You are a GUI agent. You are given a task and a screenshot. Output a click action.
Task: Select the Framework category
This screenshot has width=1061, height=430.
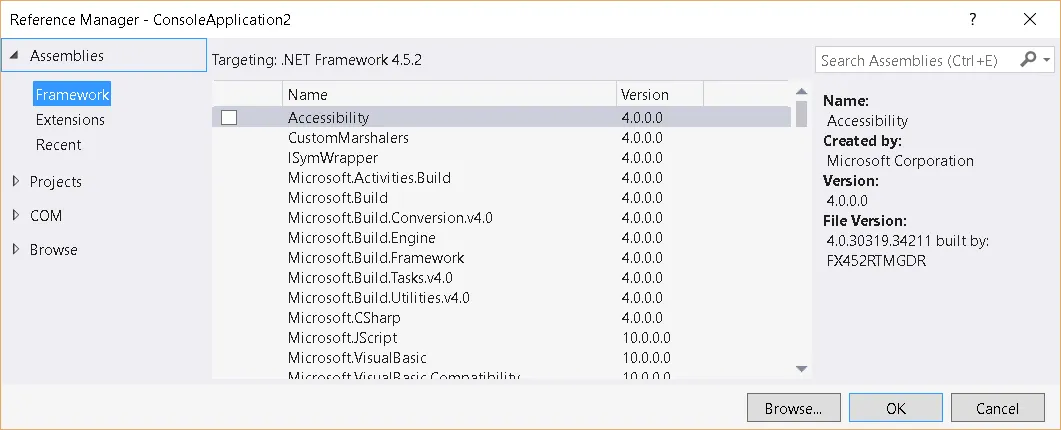[x=71, y=95]
